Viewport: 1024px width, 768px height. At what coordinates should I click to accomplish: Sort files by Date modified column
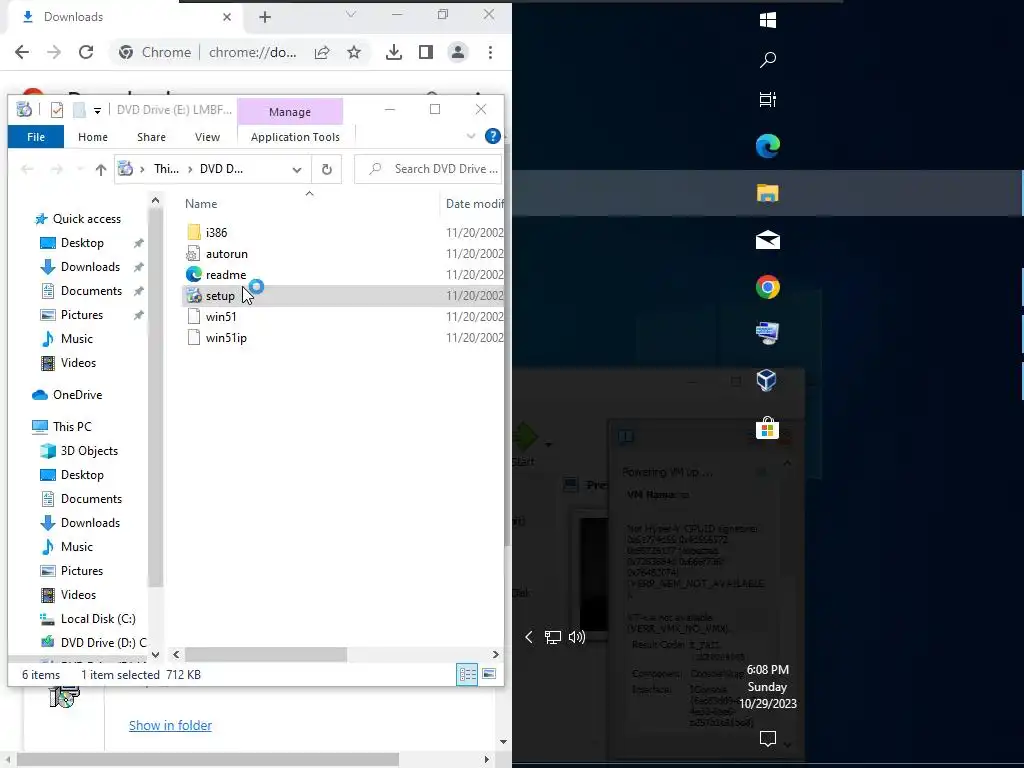click(475, 204)
